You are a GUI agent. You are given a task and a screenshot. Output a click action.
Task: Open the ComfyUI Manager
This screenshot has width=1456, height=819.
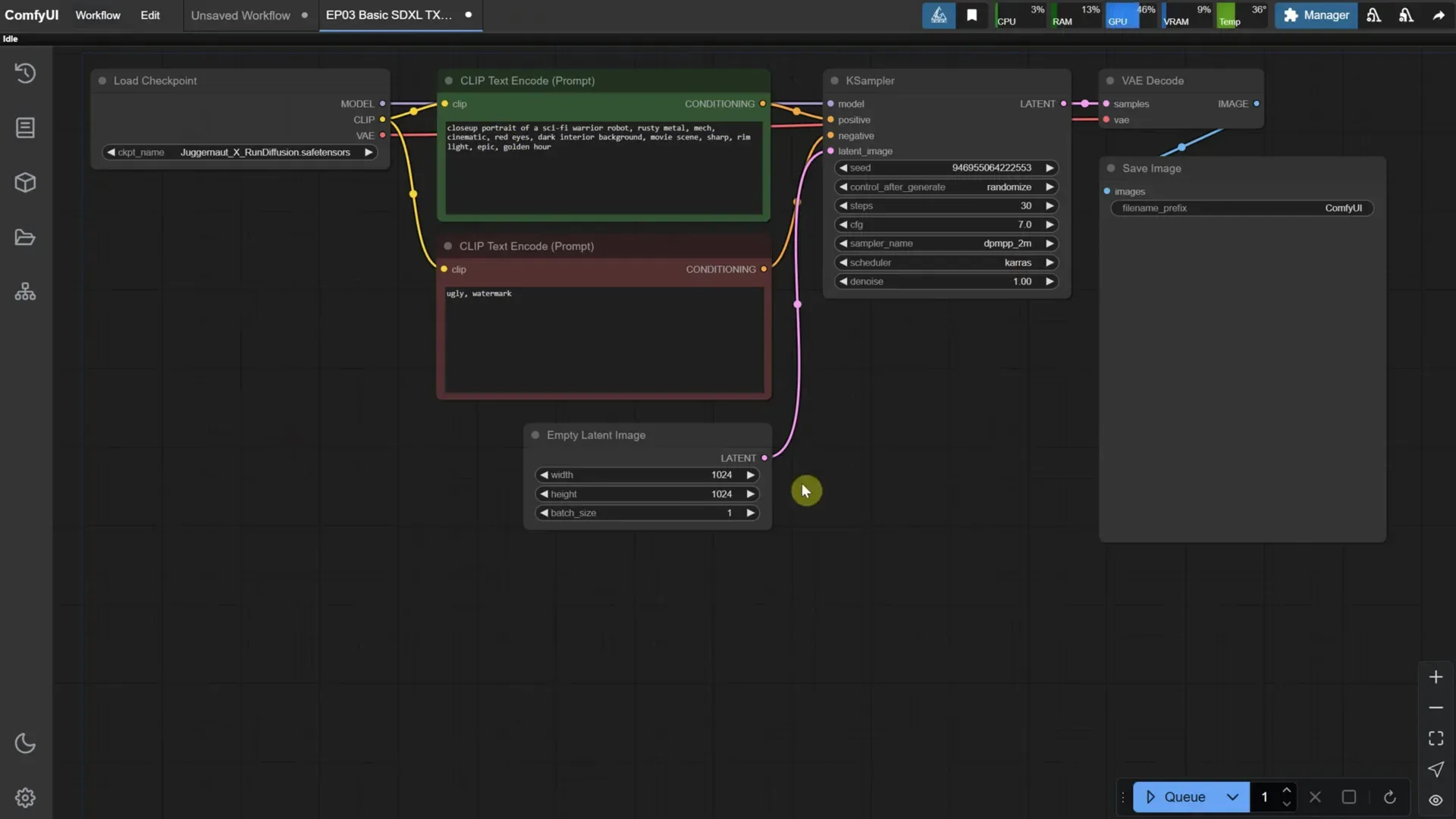coord(1316,15)
